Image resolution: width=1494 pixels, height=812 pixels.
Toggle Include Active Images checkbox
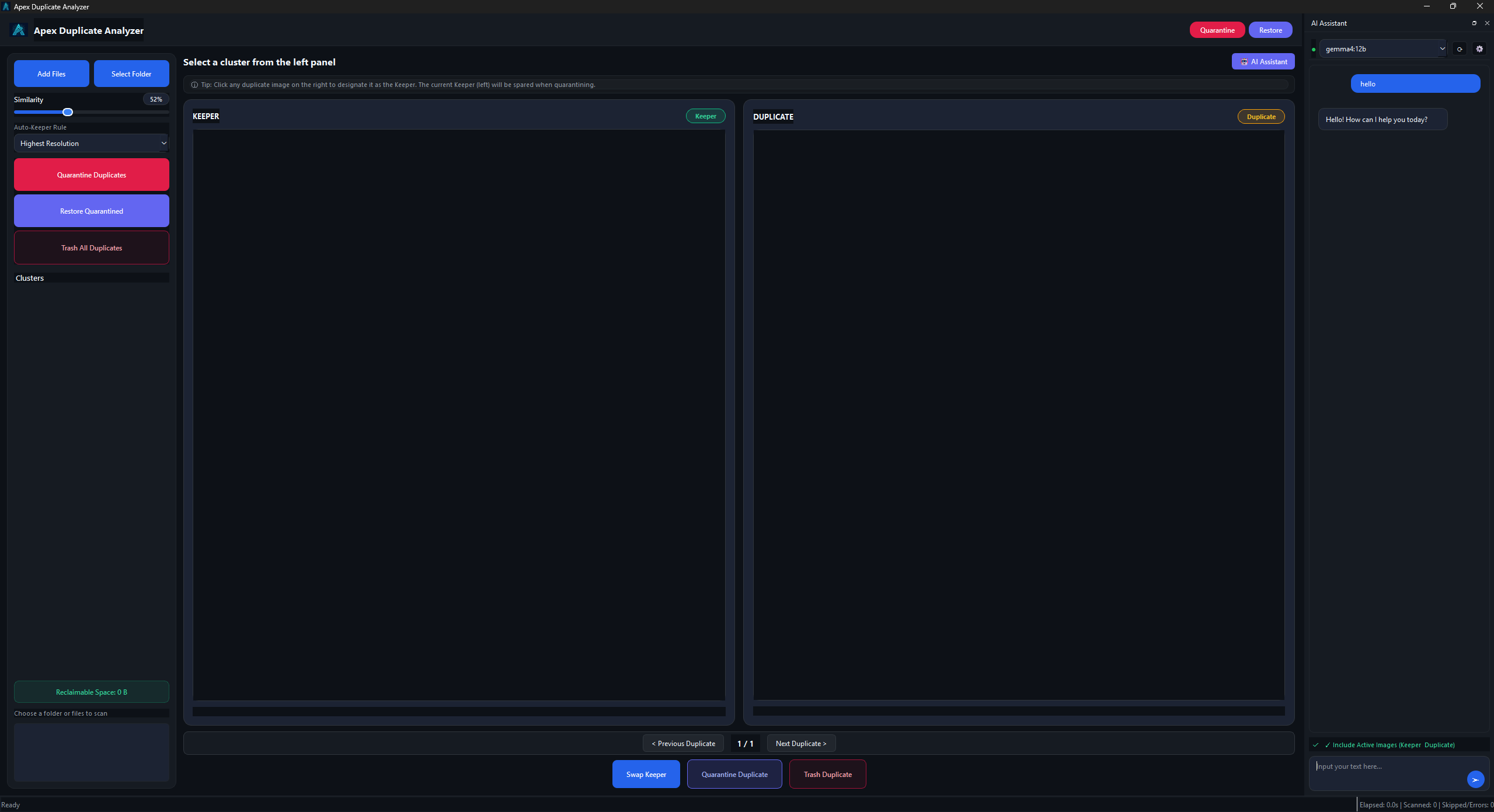1316,745
